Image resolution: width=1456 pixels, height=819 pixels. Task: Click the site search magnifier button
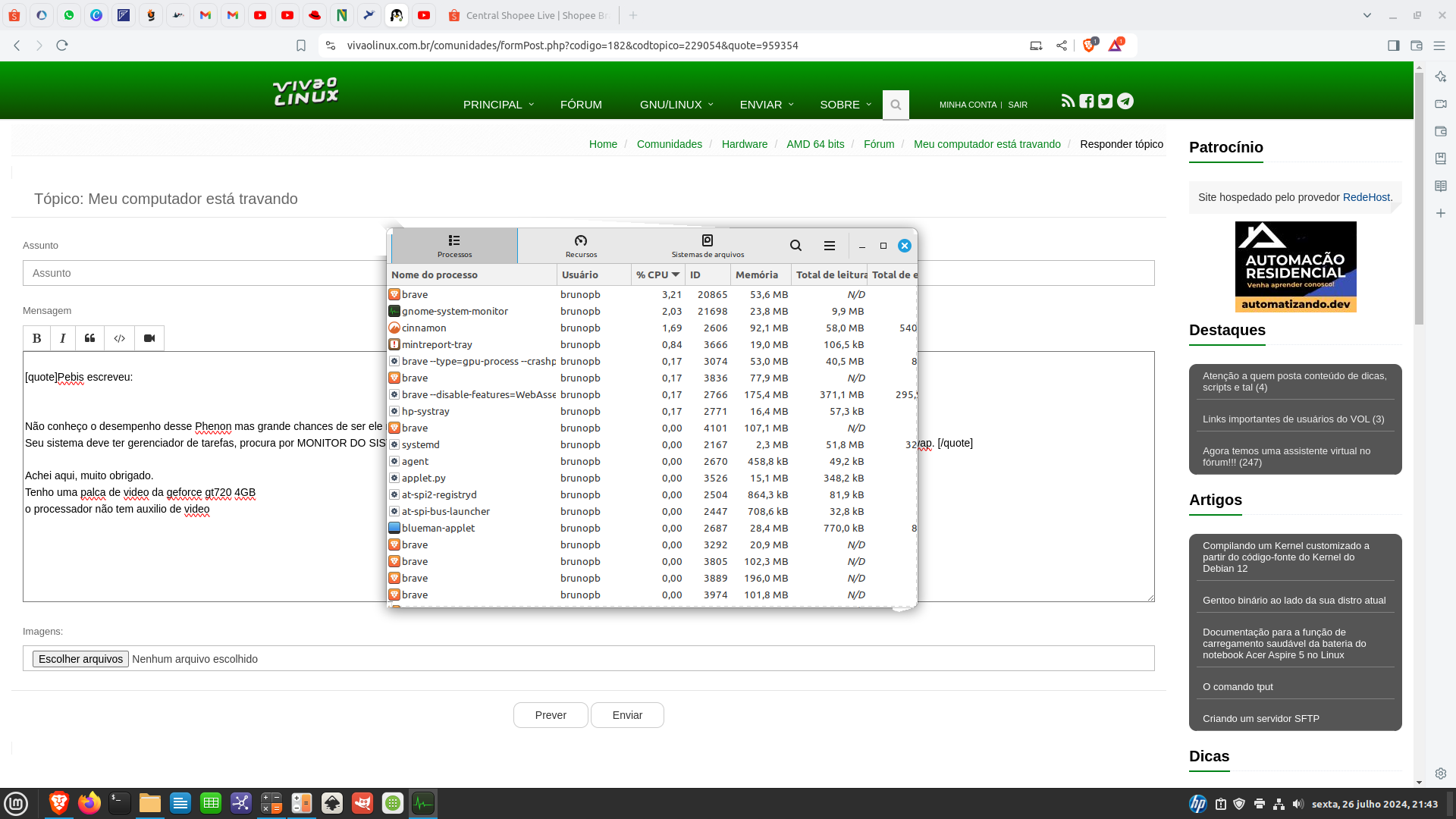coord(896,105)
